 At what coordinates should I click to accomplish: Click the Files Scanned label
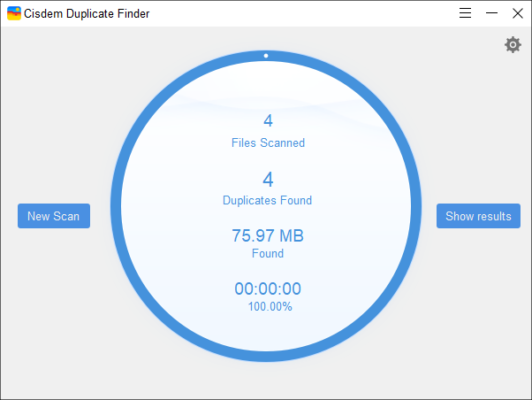pos(268,143)
